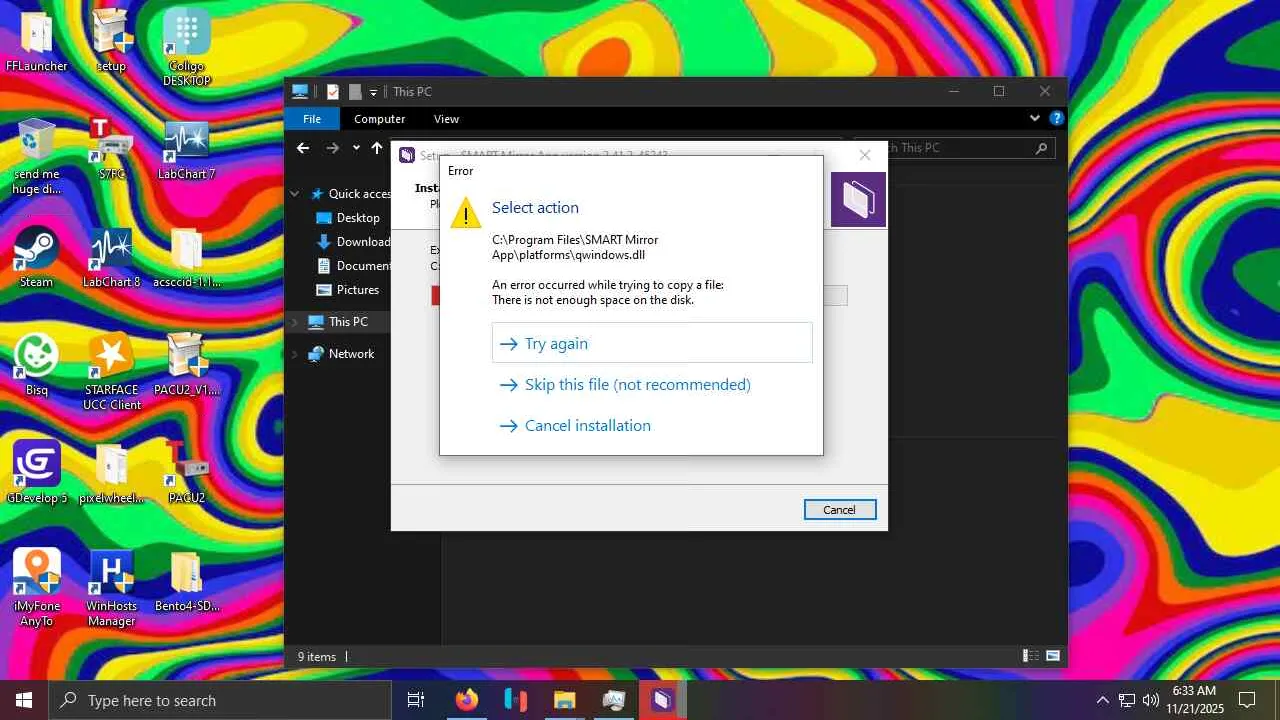Open the recent locations dropdown arrow
The height and width of the screenshot is (720, 1280).
coord(356,148)
